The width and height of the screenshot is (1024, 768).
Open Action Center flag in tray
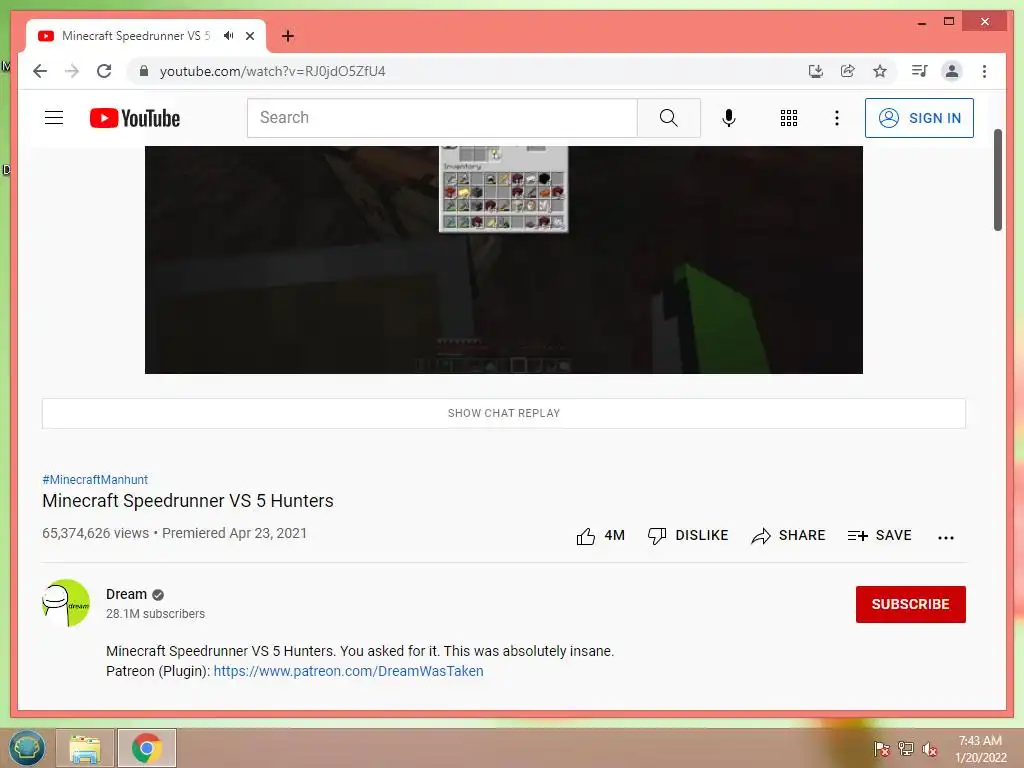click(882, 749)
